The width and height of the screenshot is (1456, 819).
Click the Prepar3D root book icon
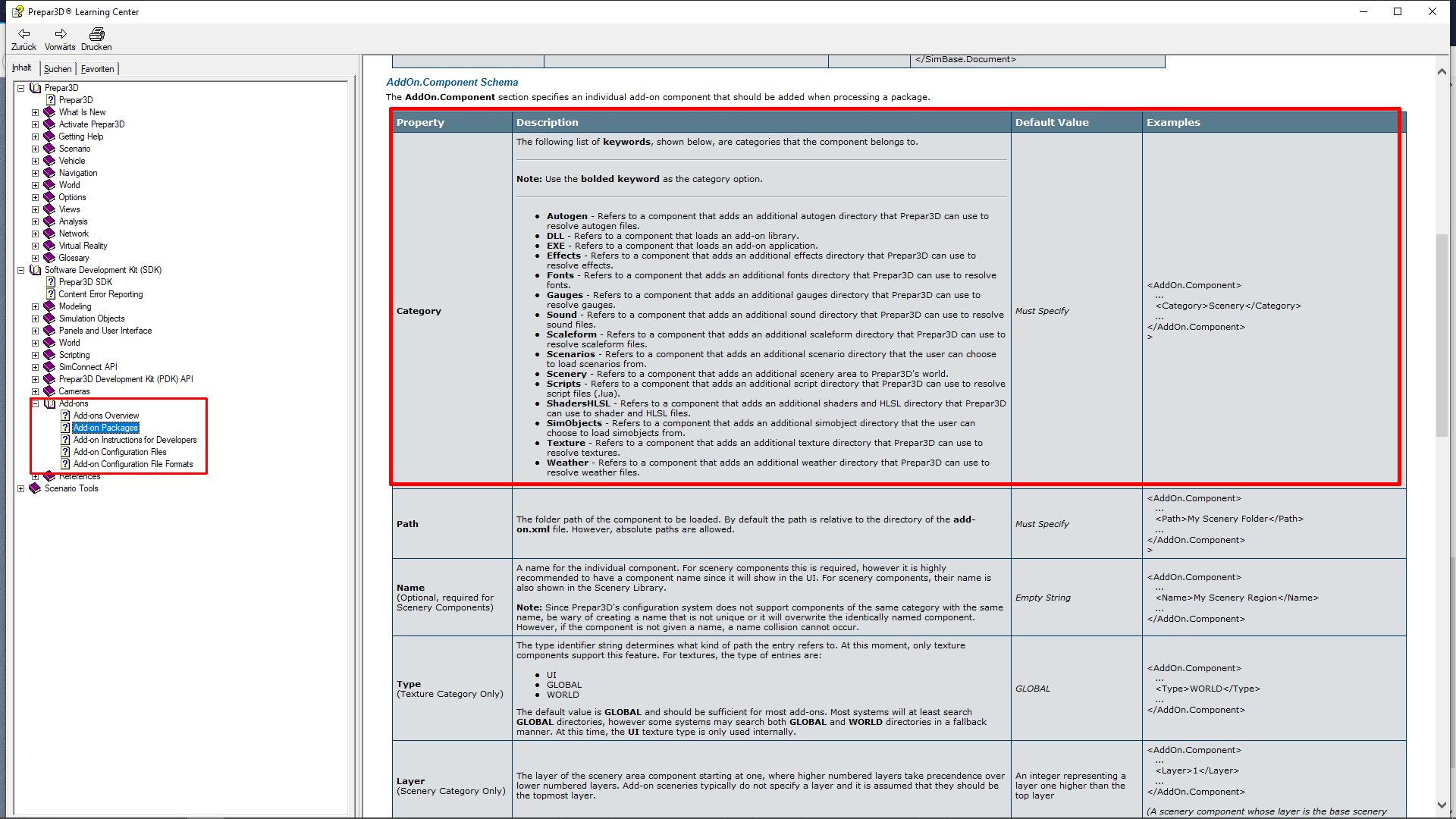click(x=35, y=88)
